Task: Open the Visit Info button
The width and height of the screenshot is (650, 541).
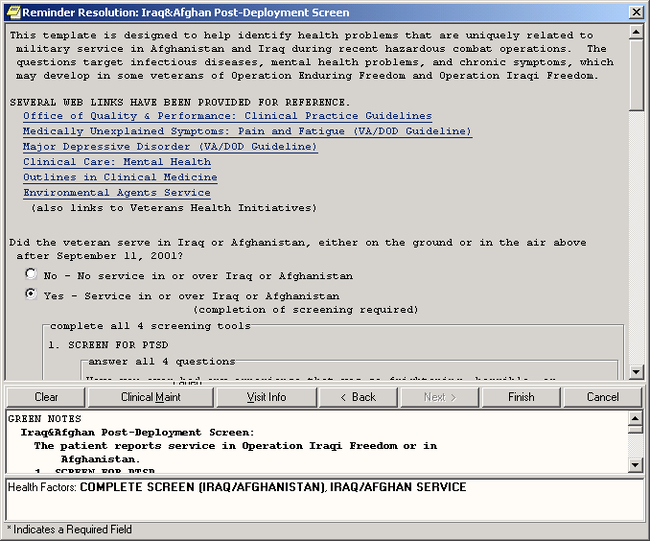Action: point(266,397)
